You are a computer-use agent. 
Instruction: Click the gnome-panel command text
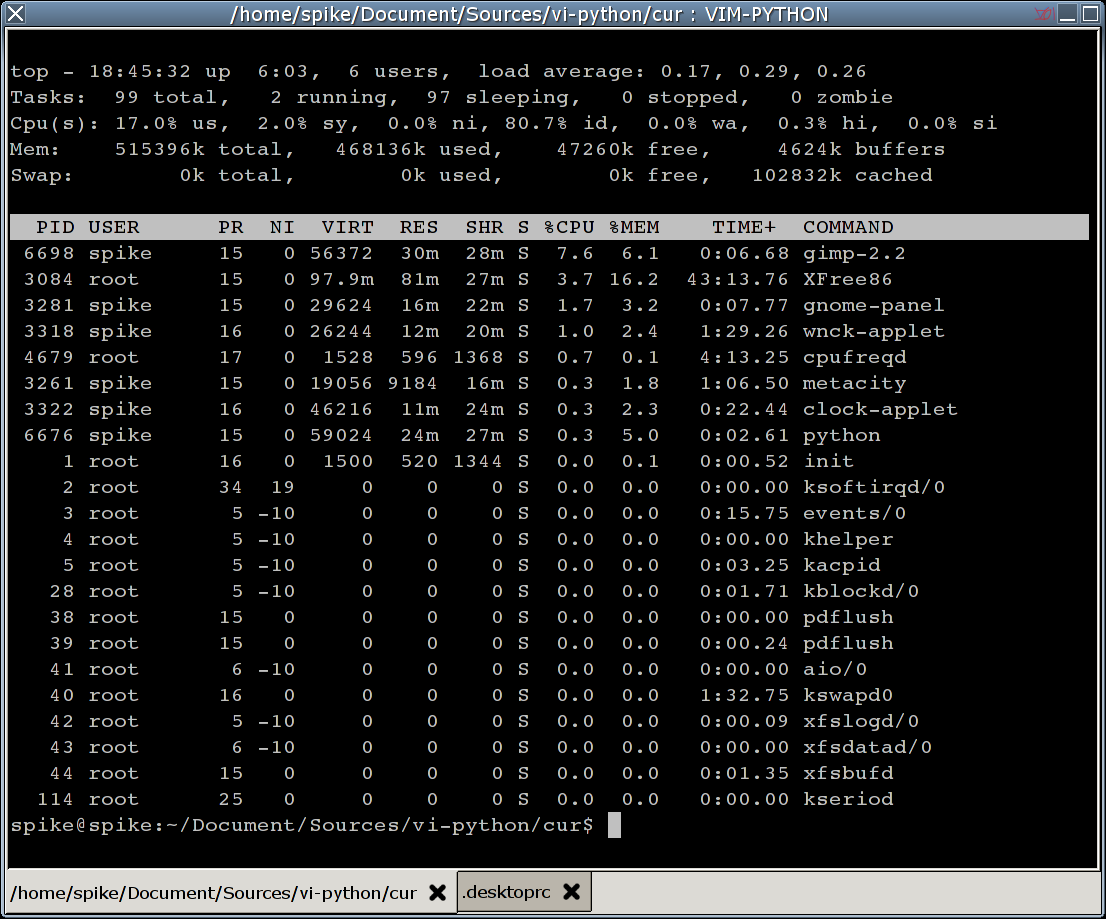tap(873, 305)
